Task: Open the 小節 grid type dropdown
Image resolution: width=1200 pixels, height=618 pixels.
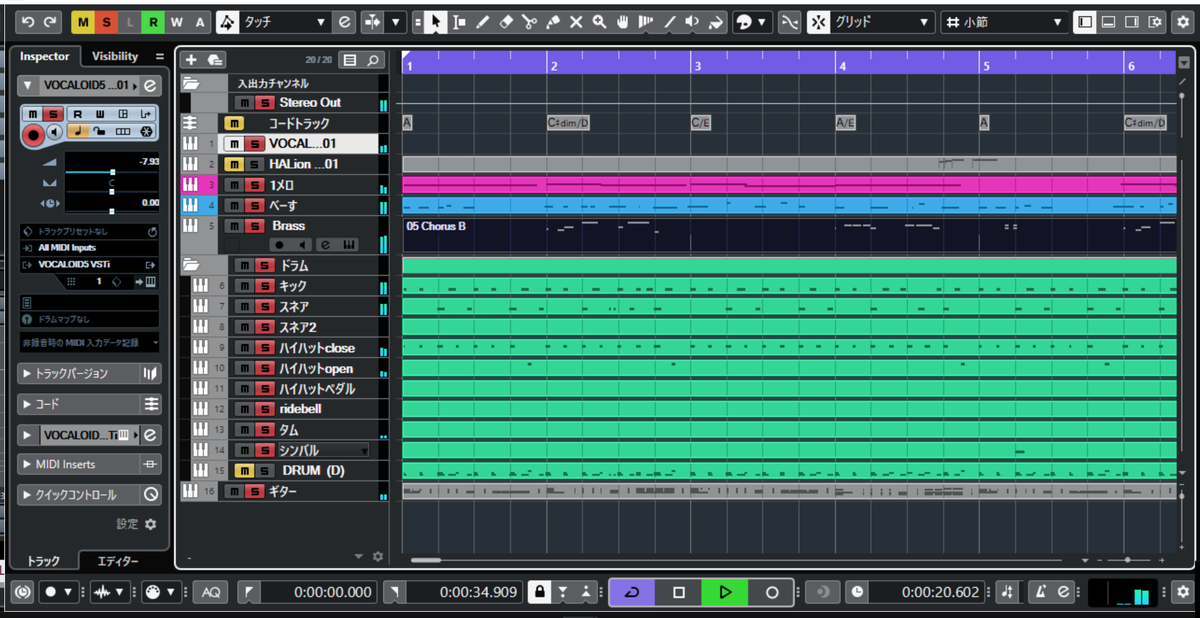Action: point(1006,21)
